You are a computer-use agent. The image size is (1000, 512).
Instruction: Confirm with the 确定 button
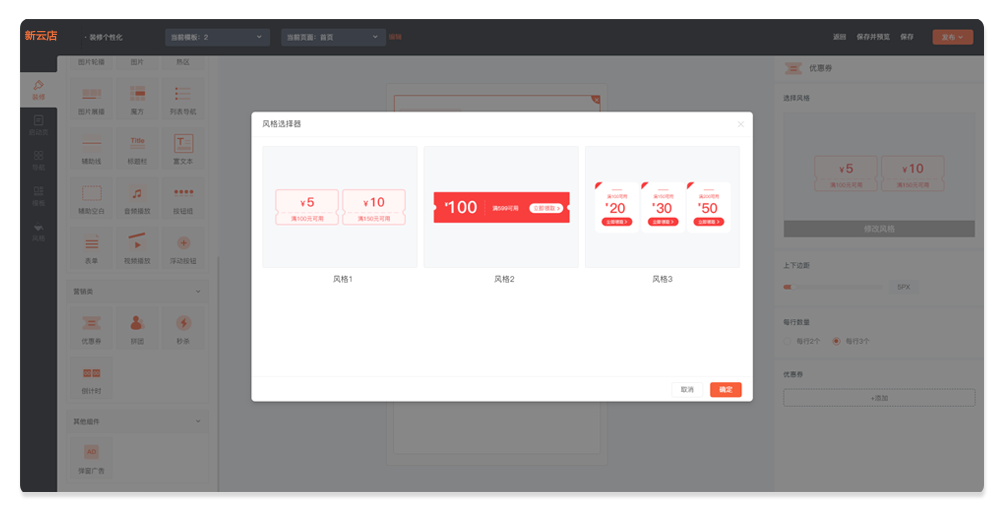(725, 389)
